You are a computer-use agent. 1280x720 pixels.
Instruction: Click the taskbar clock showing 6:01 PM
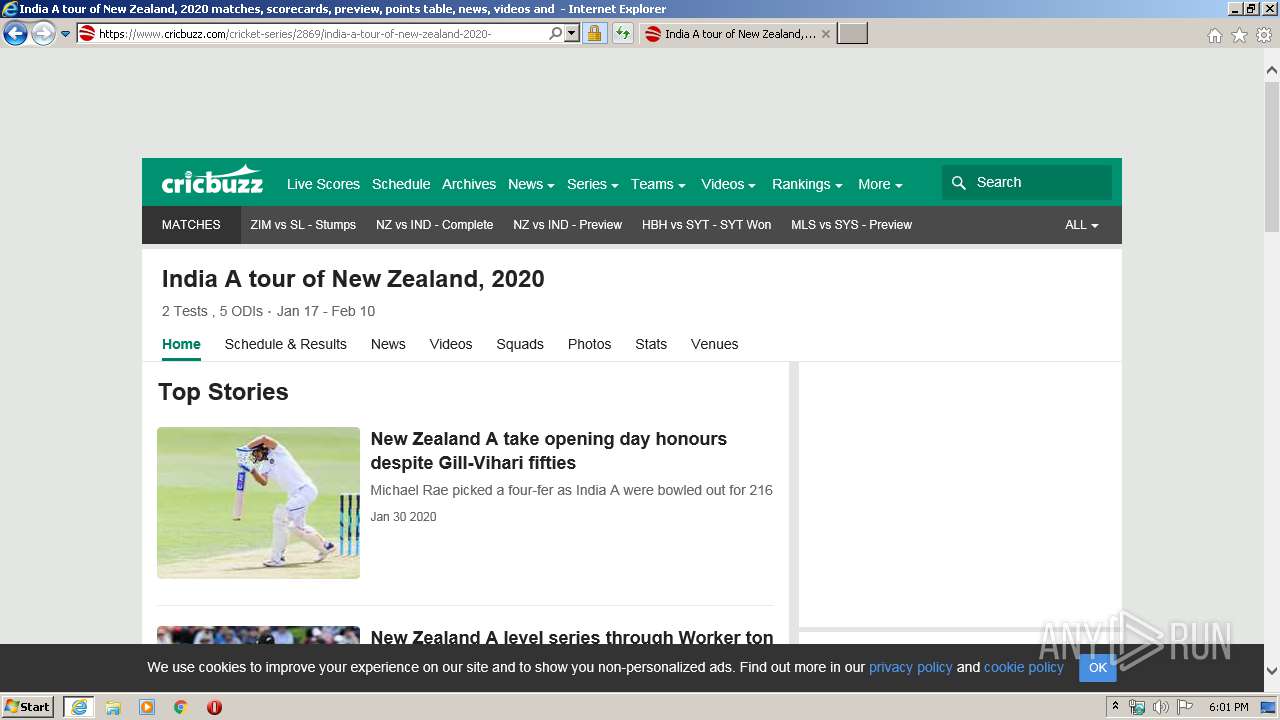click(1229, 707)
